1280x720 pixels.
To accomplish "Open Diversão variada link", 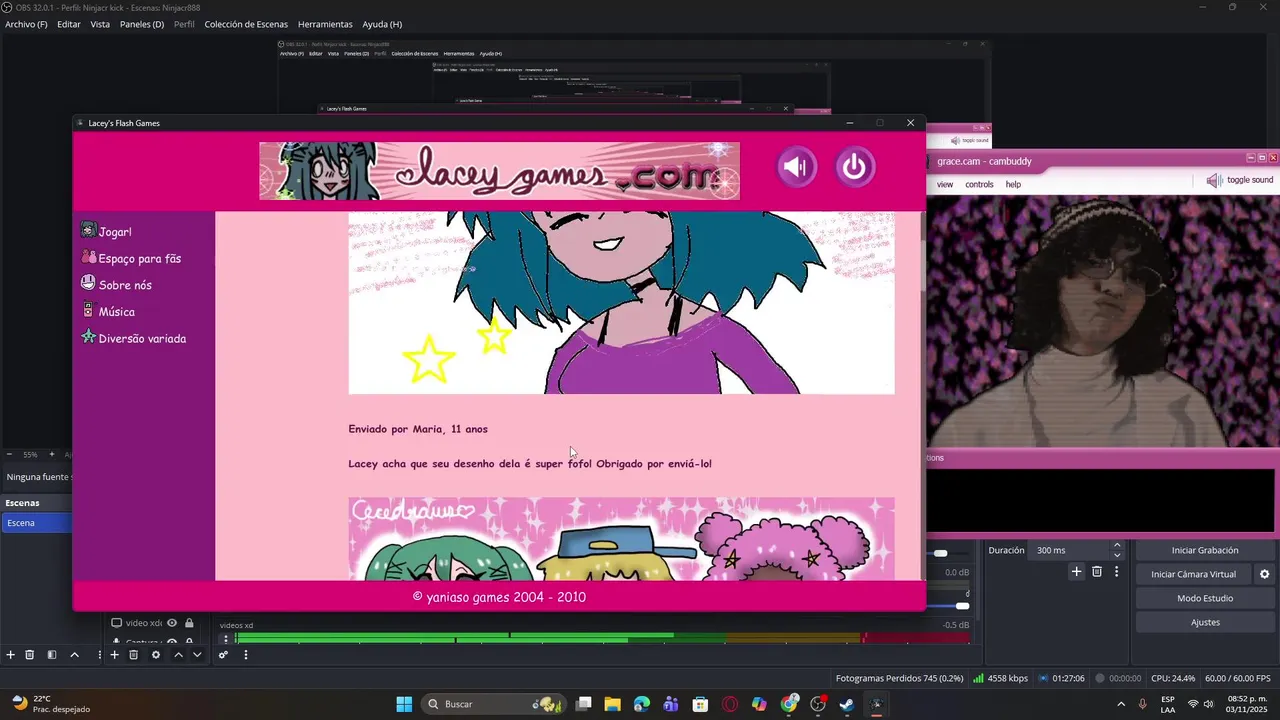I will click(142, 338).
